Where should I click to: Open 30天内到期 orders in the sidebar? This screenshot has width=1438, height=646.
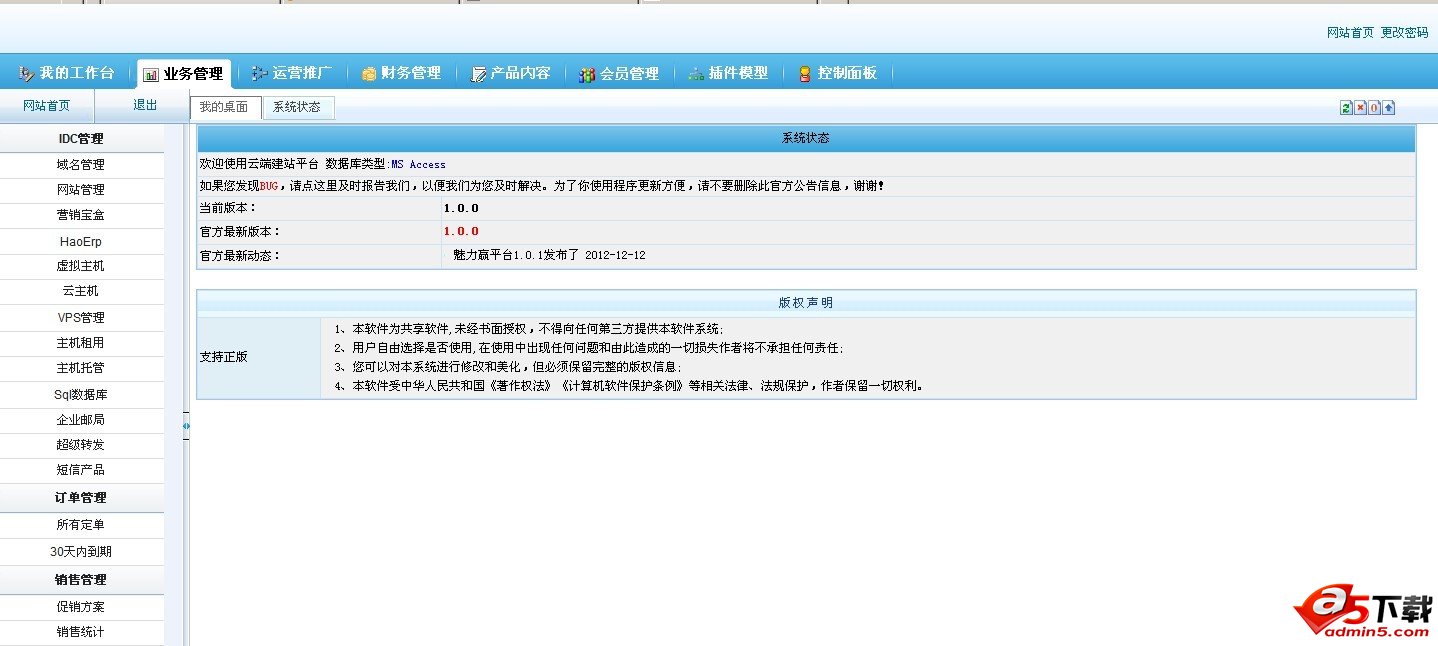pyautogui.click(x=81, y=552)
